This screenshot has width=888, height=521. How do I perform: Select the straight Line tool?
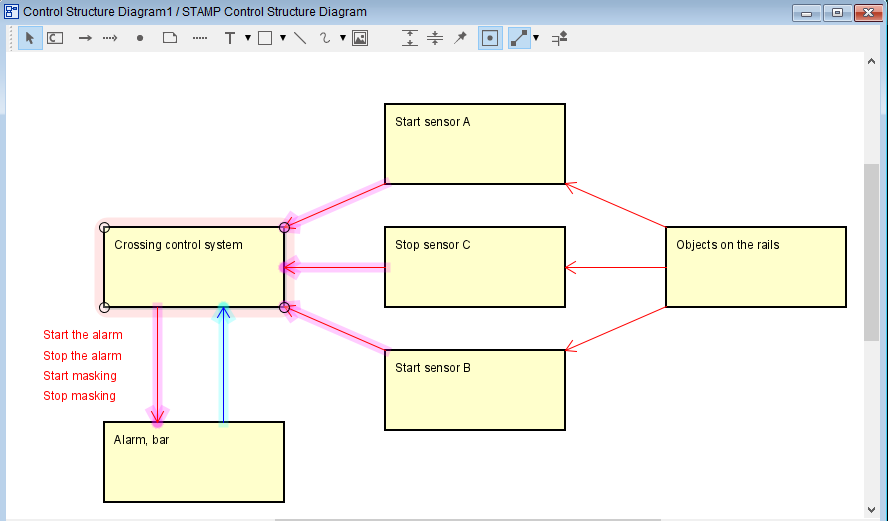pos(300,38)
